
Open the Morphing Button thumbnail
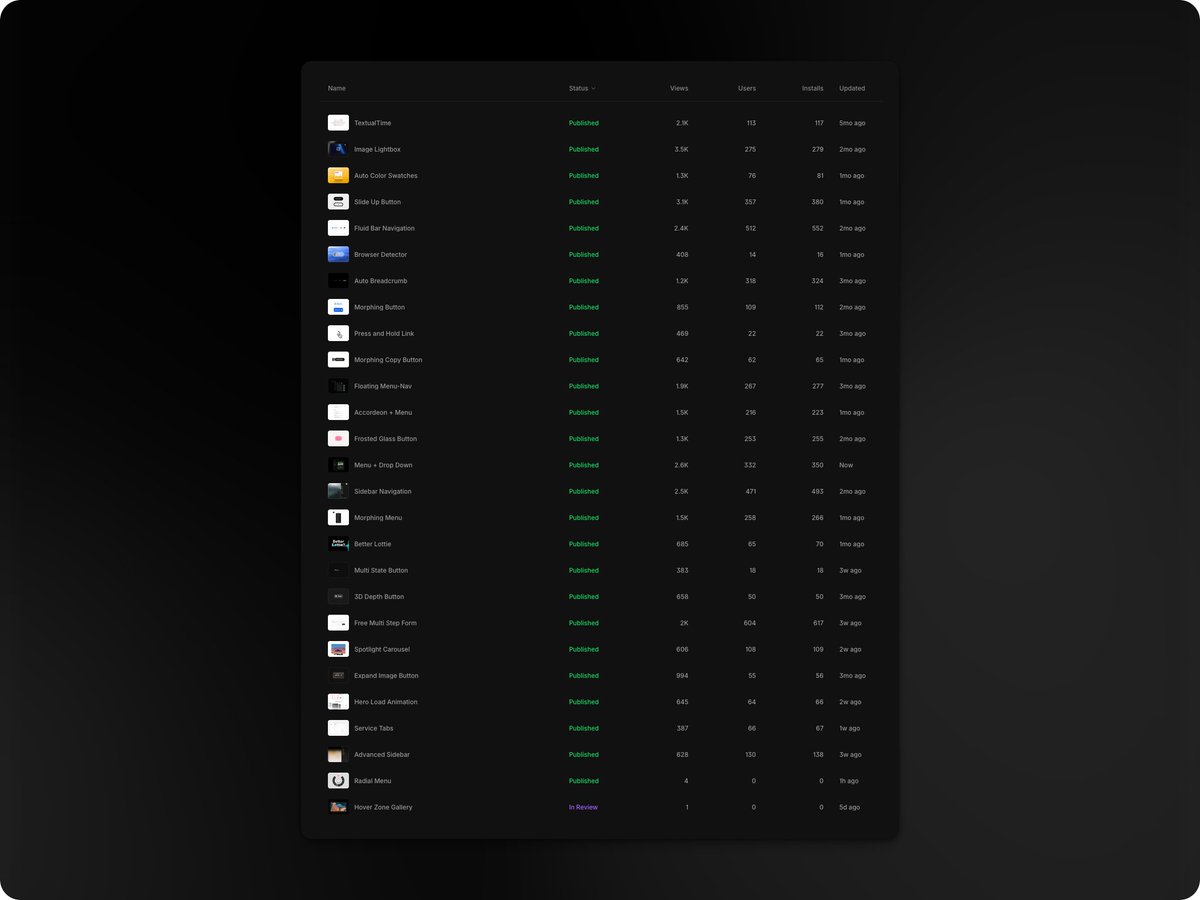(x=338, y=307)
